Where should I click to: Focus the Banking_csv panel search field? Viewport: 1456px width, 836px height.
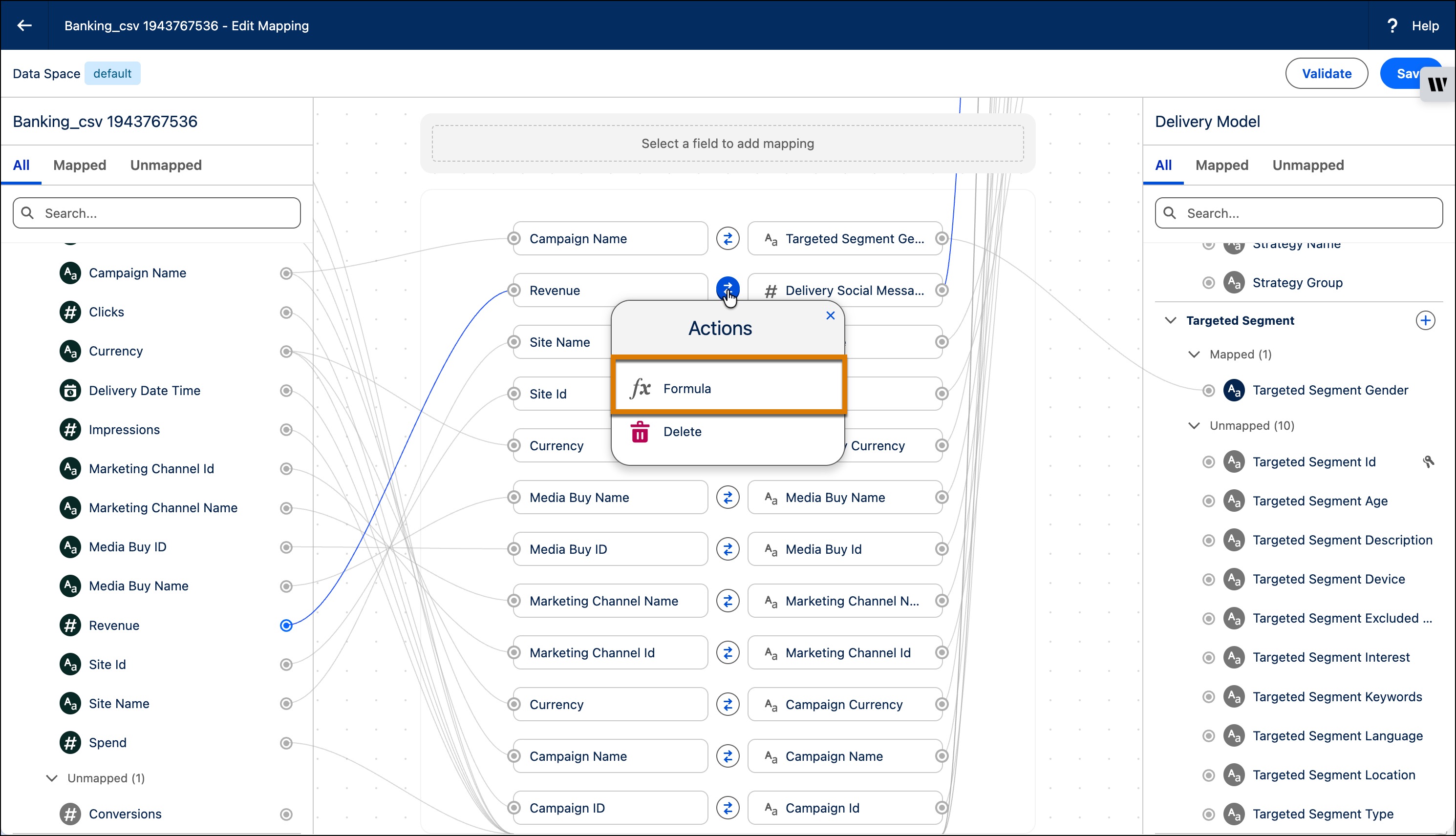157,213
